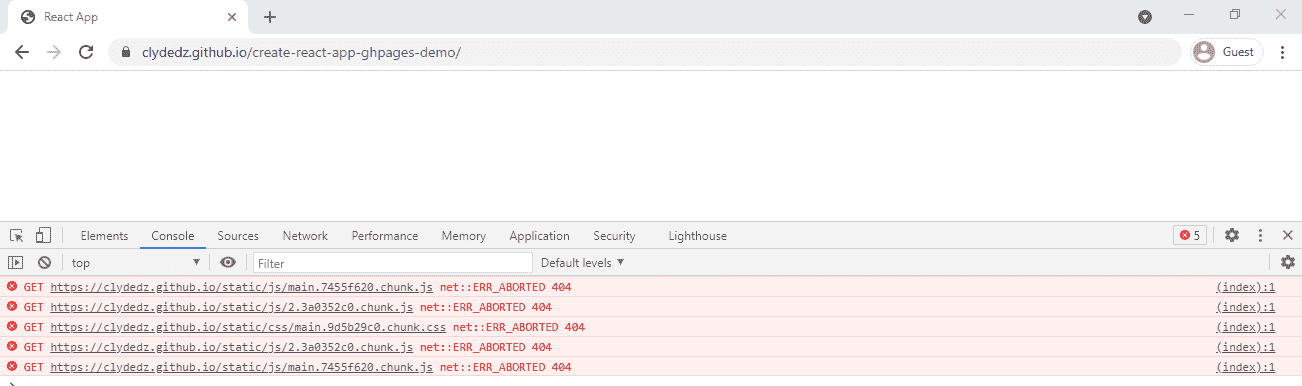Click the round dropdown icon in title bar
1302x386 pixels.
1145,17
